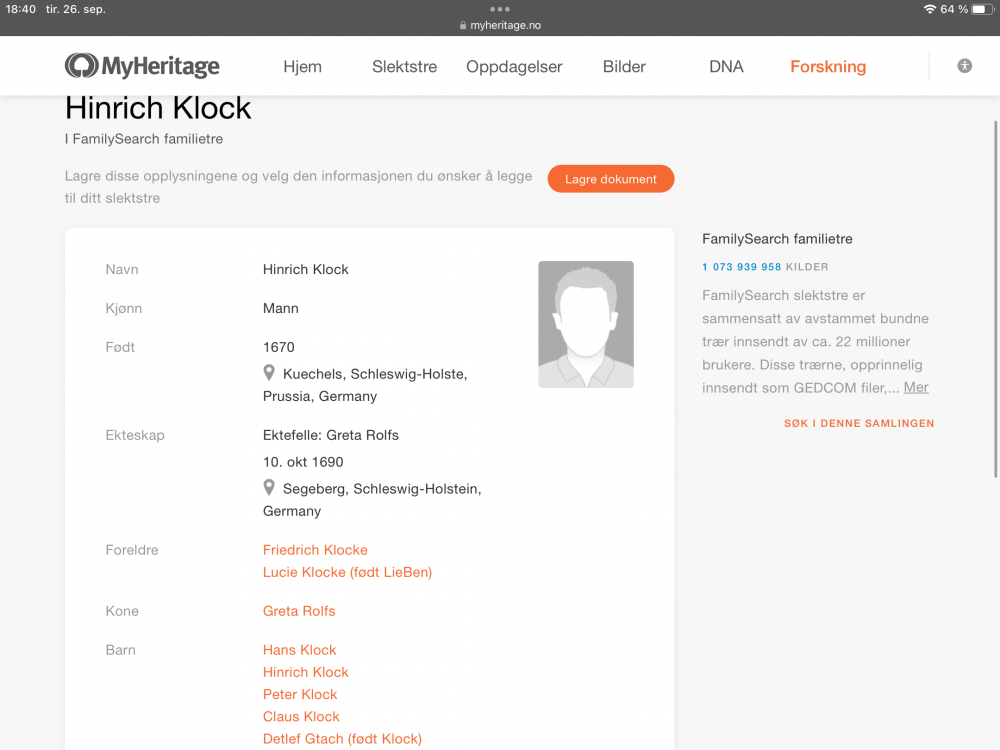Image resolution: width=1000 pixels, height=750 pixels.
Task: Expand description with Mer link
Action: click(916, 387)
